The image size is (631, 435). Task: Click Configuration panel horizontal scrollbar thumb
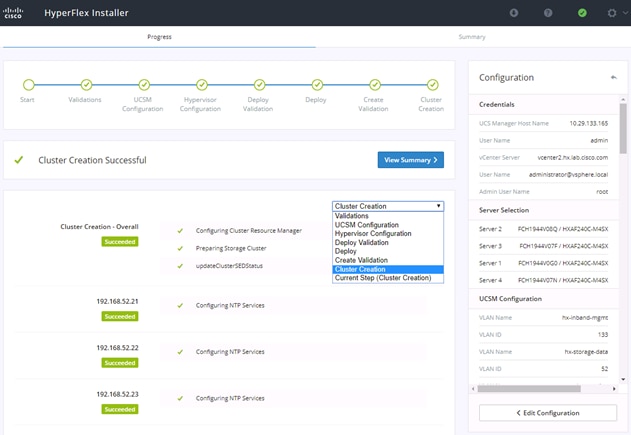[529, 389]
